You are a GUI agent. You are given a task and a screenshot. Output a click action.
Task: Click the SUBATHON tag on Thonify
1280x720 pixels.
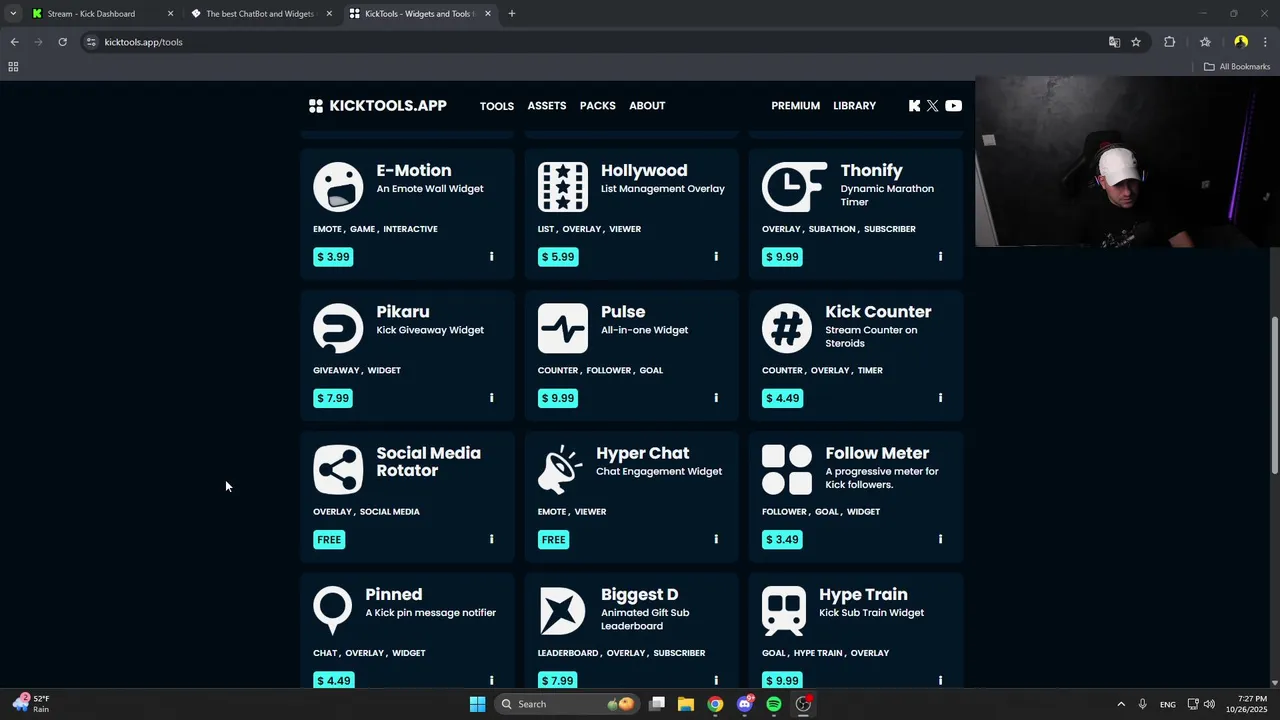832,229
